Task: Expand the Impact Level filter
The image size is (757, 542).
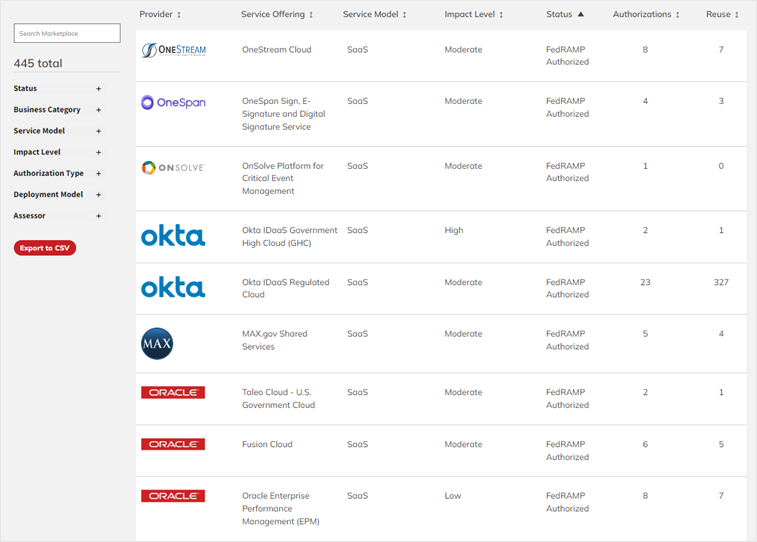Action: 98,152
